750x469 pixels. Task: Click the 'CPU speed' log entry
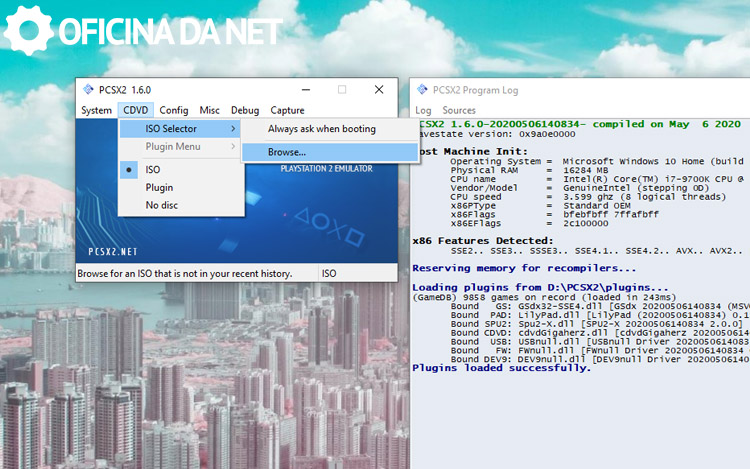(588, 196)
